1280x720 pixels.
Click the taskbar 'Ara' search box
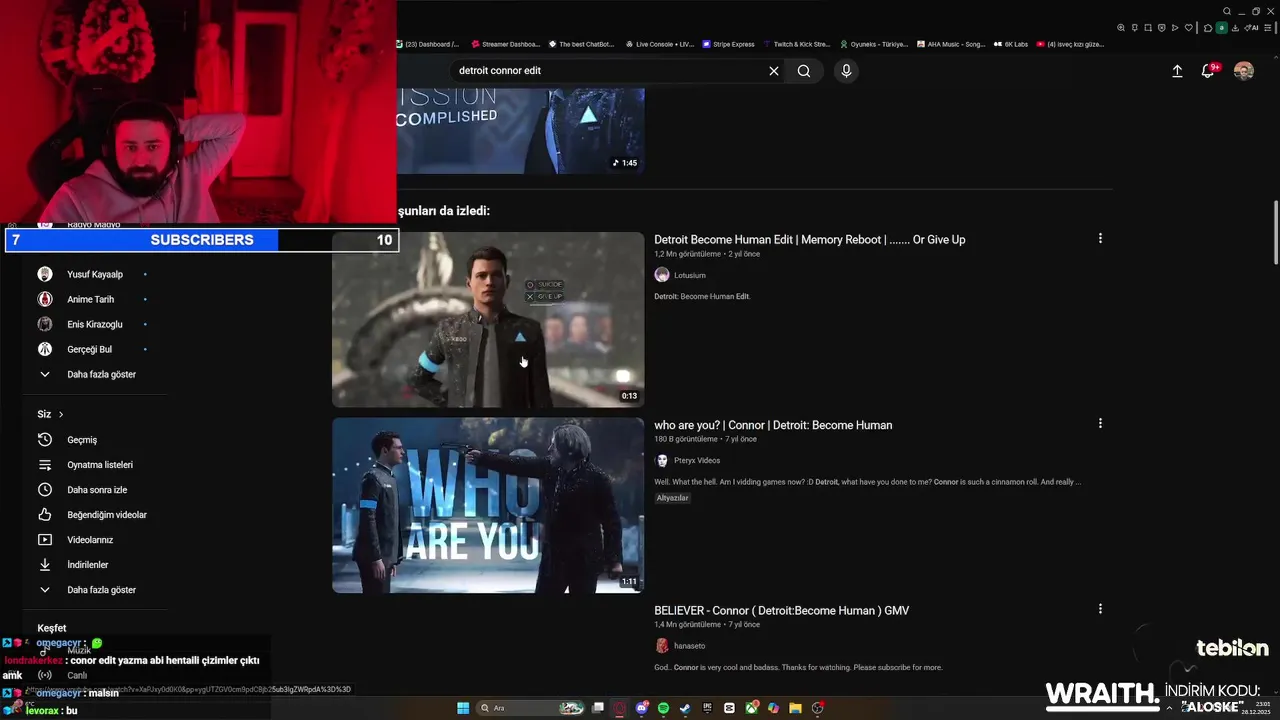pyautogui.click(x=532, y=708)
